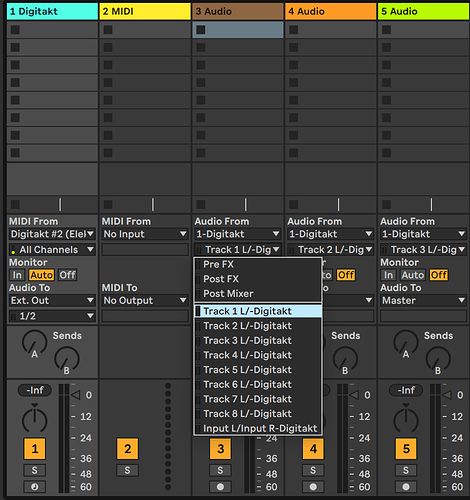The image size is (470, 500).
Task: Arm recording on track 3 Audio
Action: tap(220, 487)
